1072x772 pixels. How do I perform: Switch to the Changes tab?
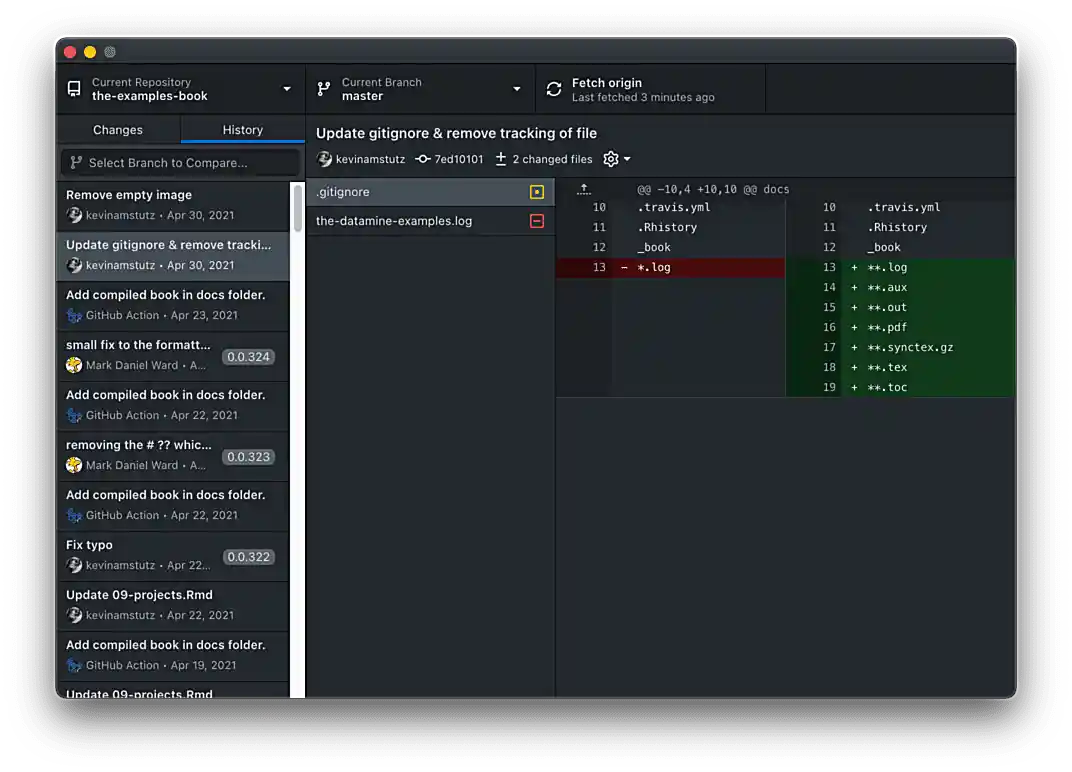118,130
